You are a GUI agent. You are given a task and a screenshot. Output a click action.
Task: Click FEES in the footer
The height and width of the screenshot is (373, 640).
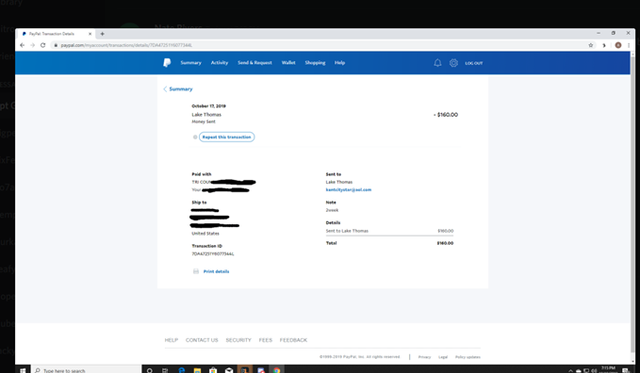point(265,340)
